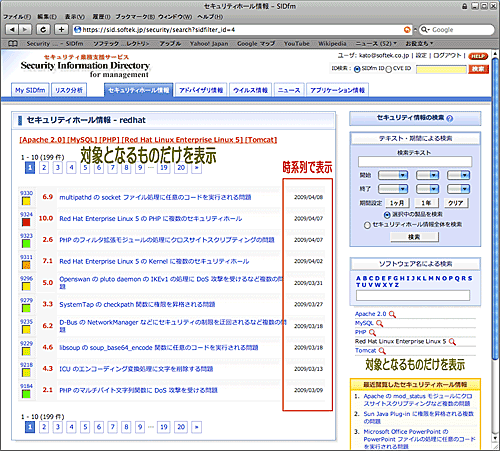Click the letter A in software alphabet index
The image size is (500, 451).
pyautogui.click(x=358, y=278)
